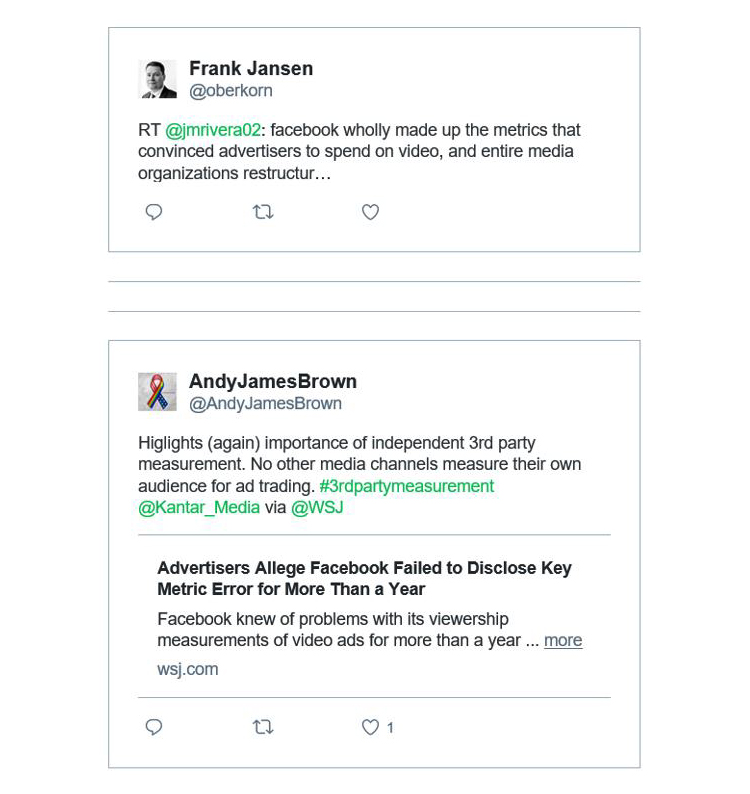
Task: Reply to Frank Jansen's tweet
Action: coord(154,212)
